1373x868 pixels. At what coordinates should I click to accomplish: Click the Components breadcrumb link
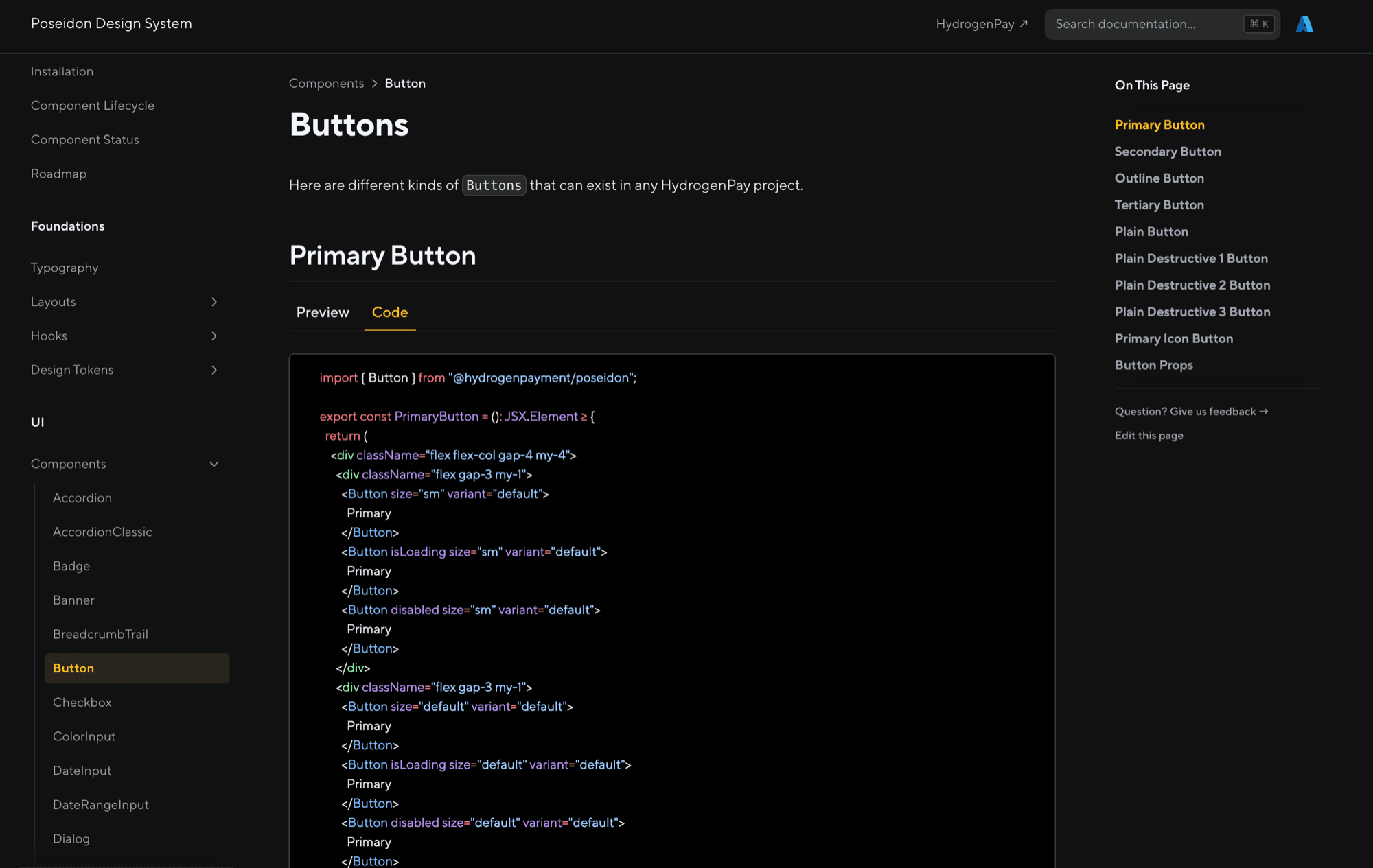pos(326,84)
